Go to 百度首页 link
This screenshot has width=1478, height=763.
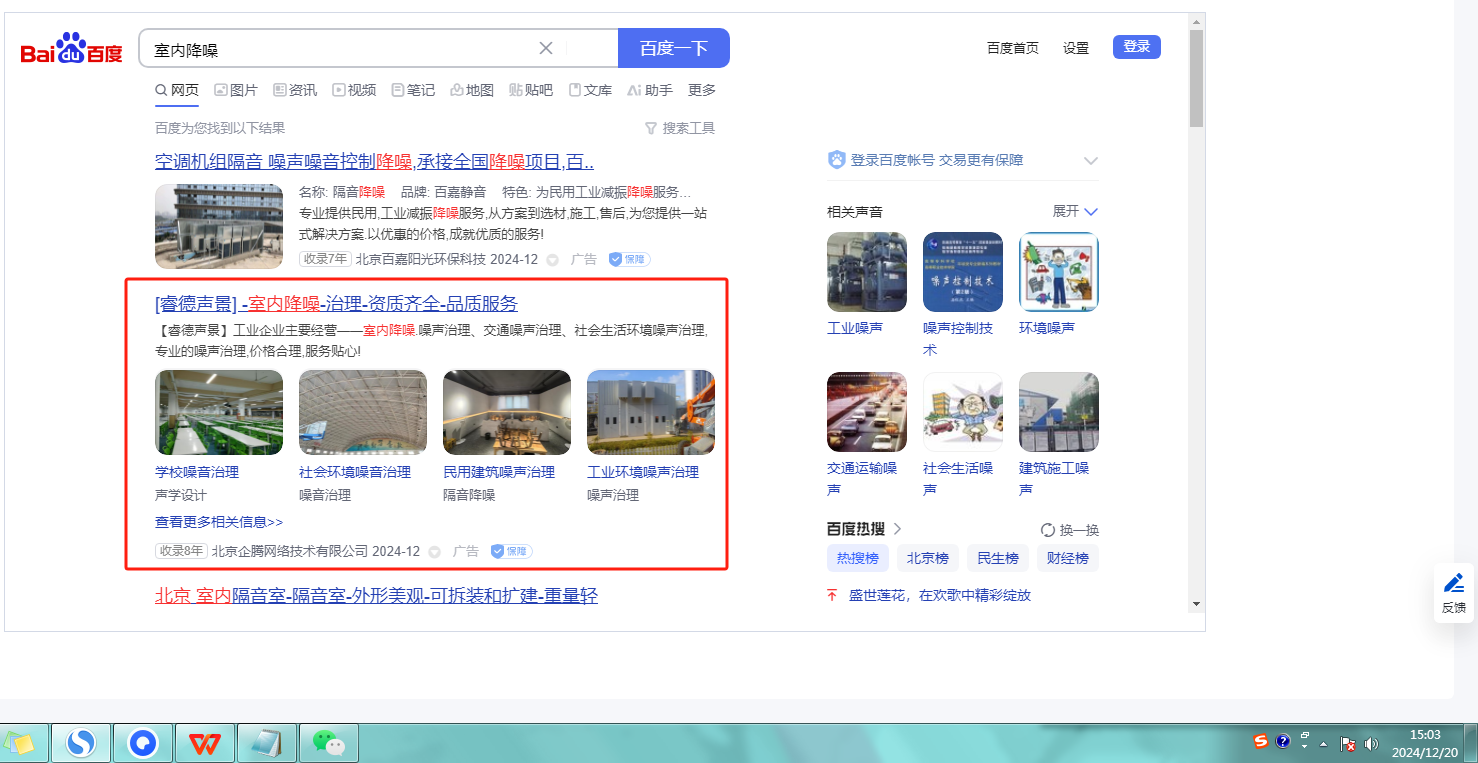click(1013, 48)
